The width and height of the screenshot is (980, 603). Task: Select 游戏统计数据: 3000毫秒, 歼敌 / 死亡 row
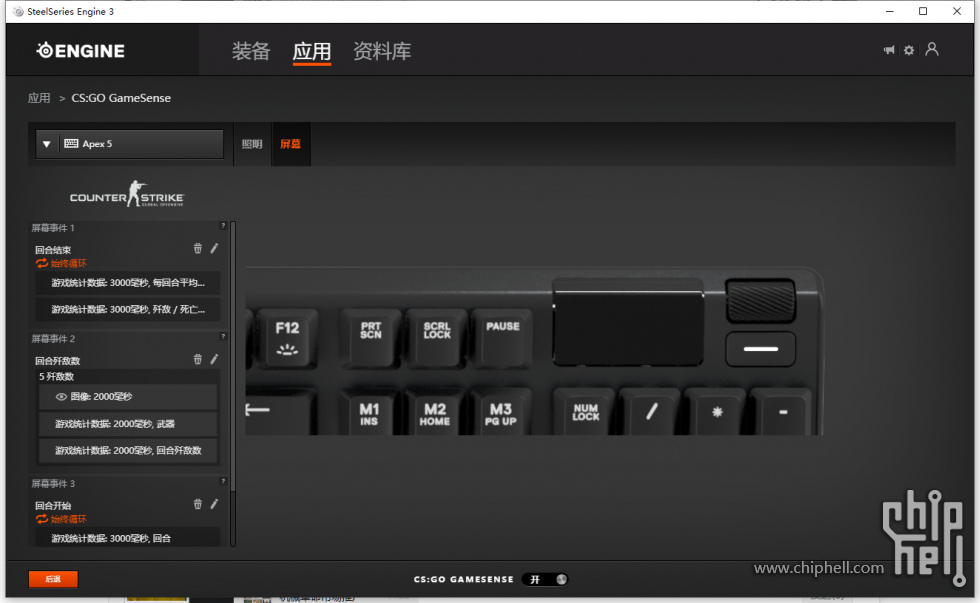(x=128, y=309)
